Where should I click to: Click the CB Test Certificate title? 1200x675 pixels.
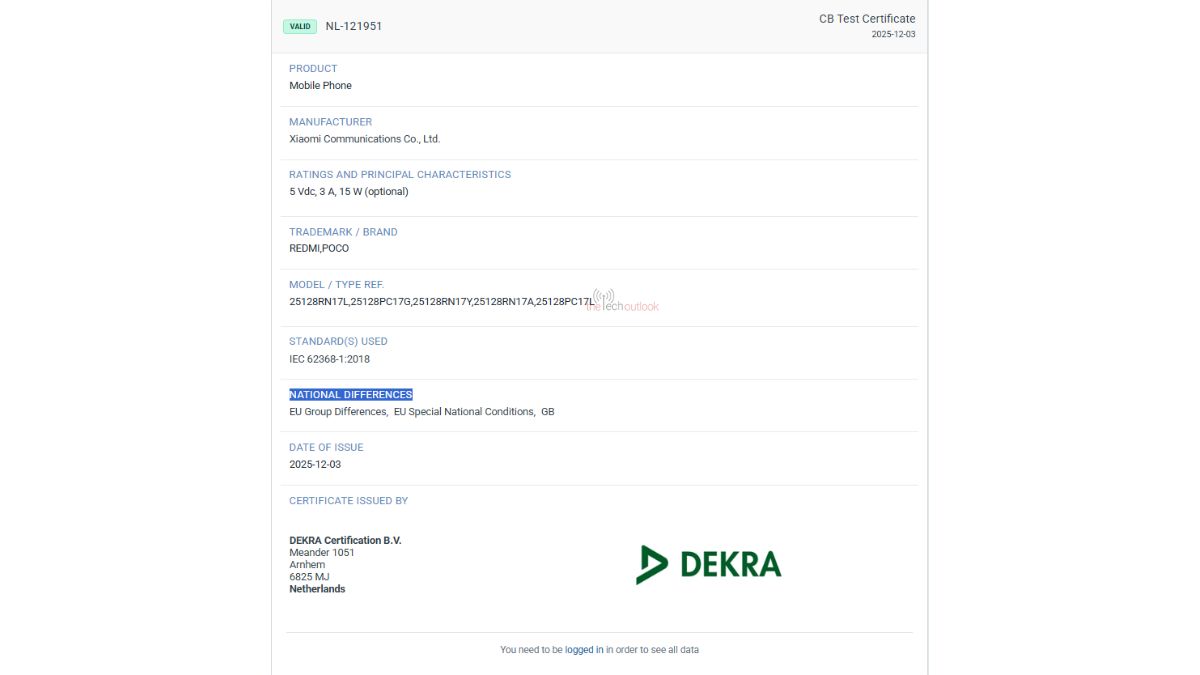(x=866, y=18)
